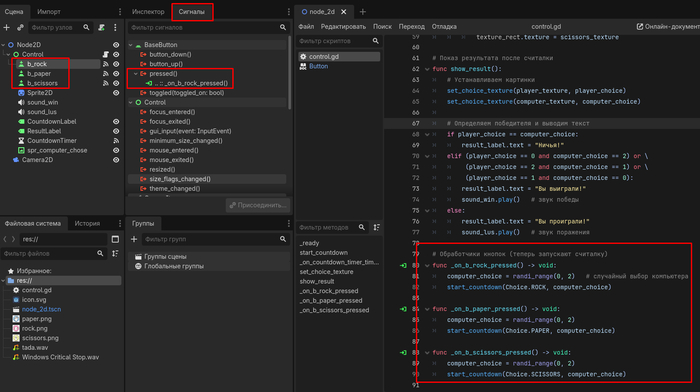Open Scene dock extra options menu
Screen dimensions: 700x392
tap(115, 28)
